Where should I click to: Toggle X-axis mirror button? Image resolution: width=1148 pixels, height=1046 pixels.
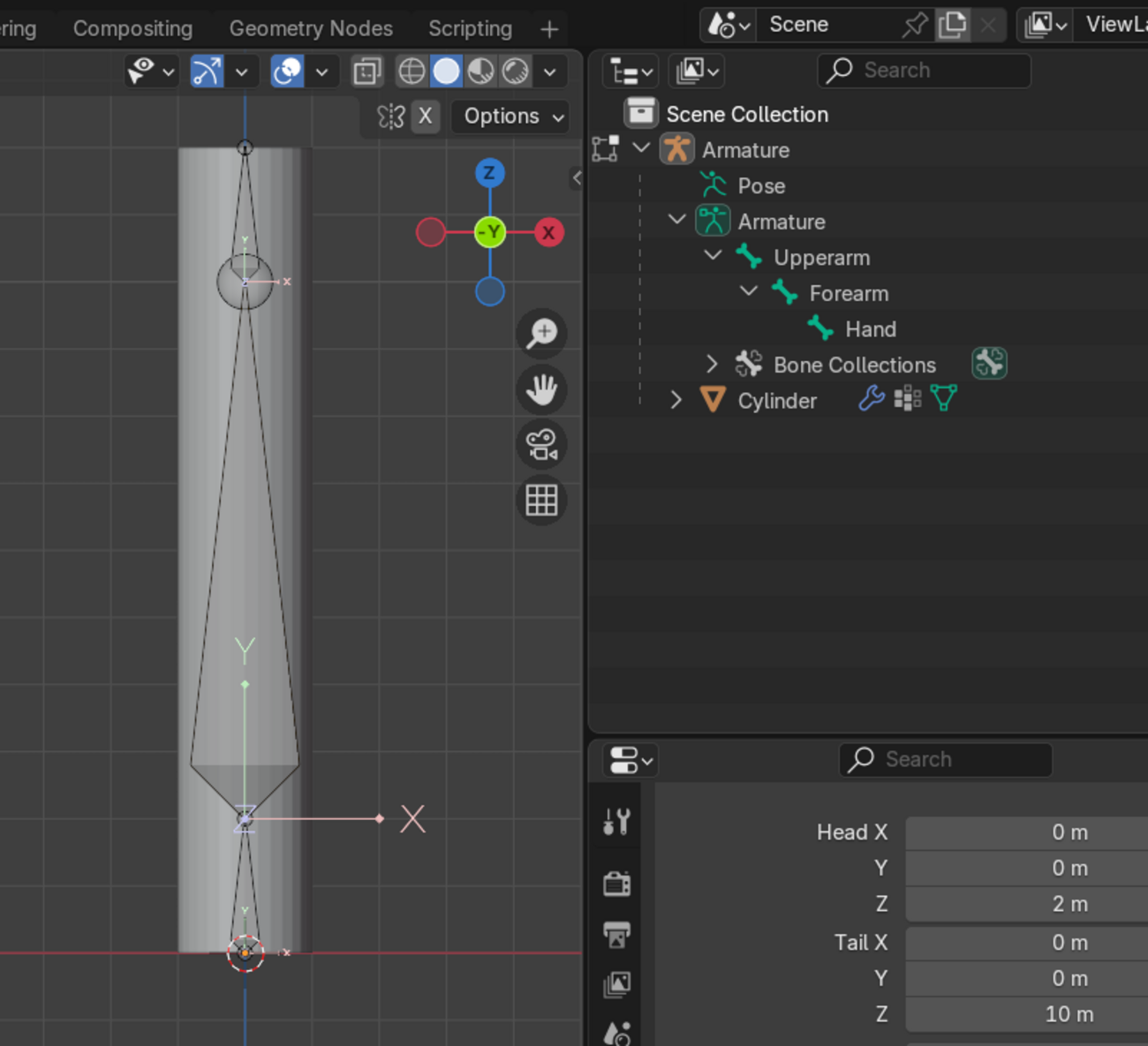pos(425,117)
